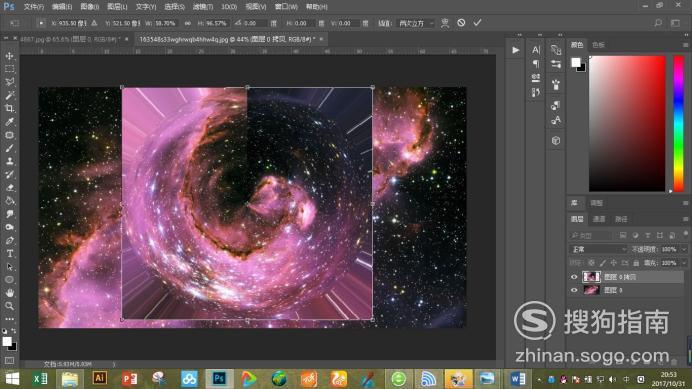The image size is (692, 389).
Task: Open the layer filter type dropdown
Action: pyautogui.click(x=591, y=235)
